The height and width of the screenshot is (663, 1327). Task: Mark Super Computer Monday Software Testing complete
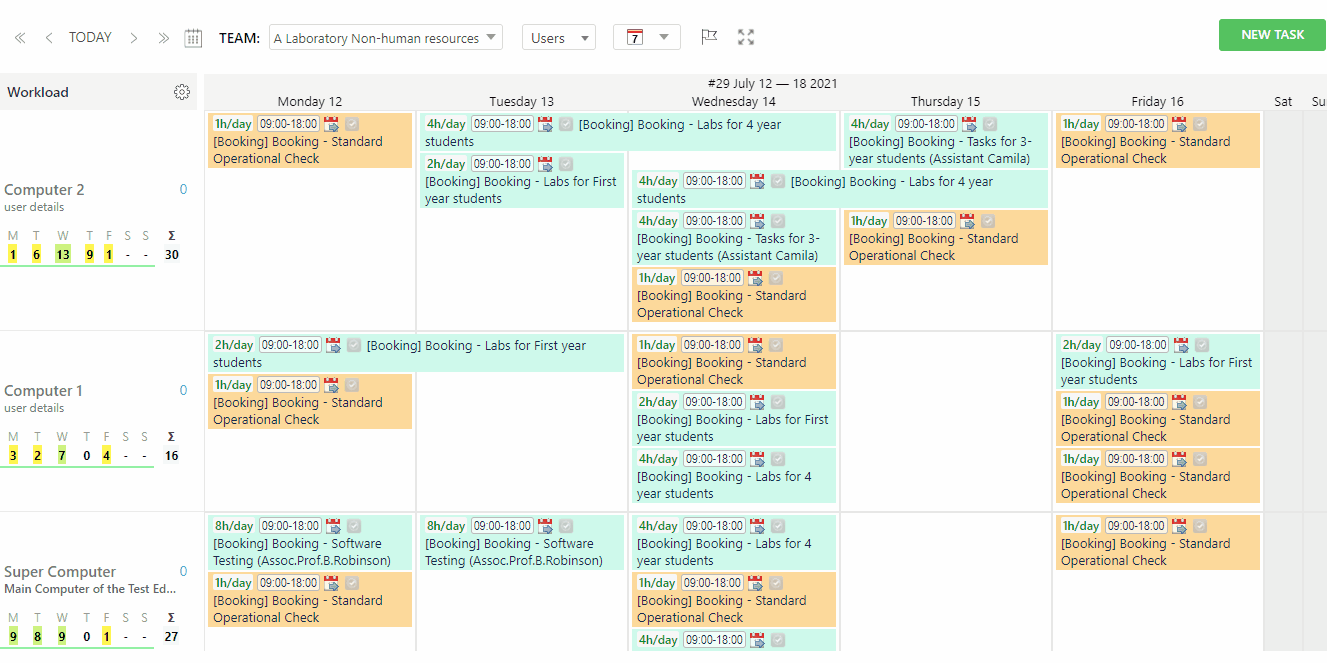[354, 526]
